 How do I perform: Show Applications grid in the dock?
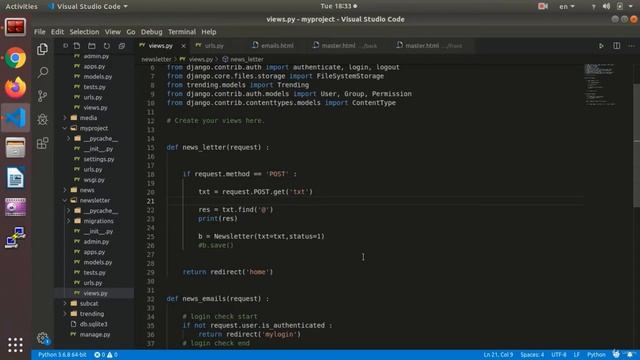pos(16,345)
